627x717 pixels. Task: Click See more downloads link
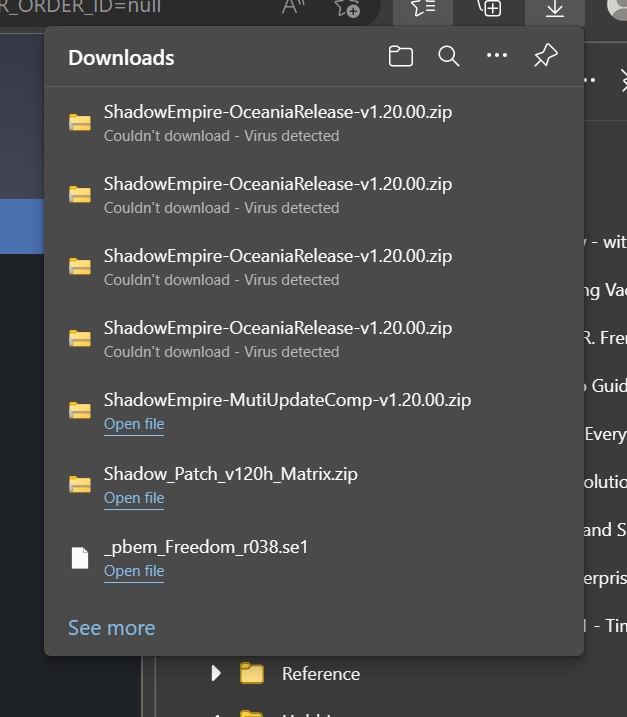pos(112,628)
